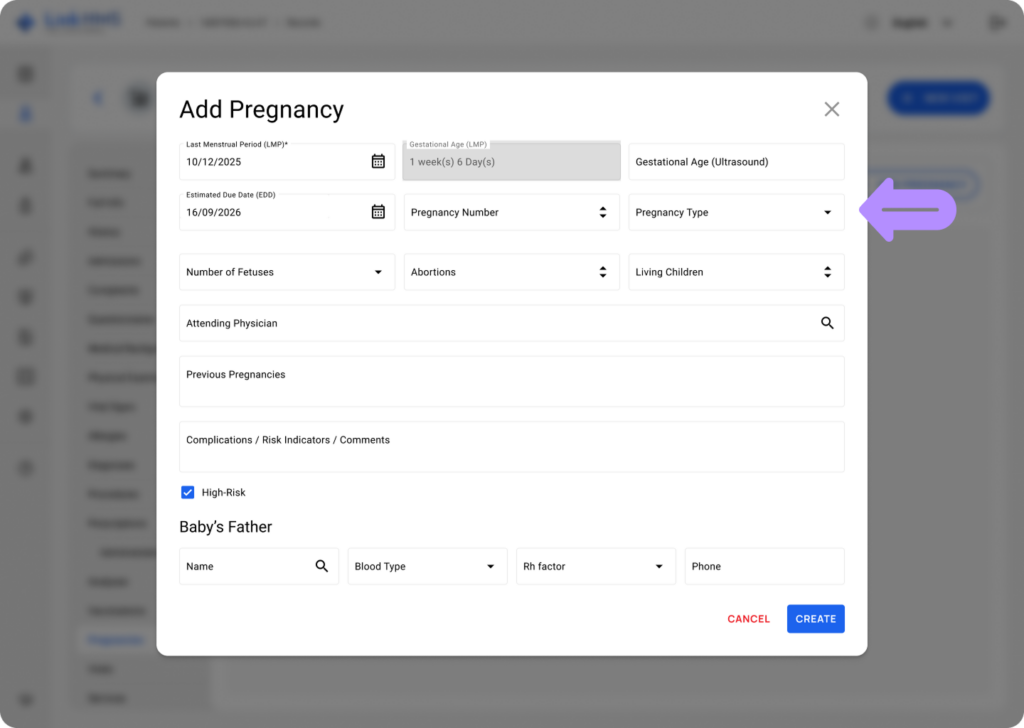This screenshot has width=1024, height=728.
Task: Click the CREATE button
Action: tap(815, 618)
